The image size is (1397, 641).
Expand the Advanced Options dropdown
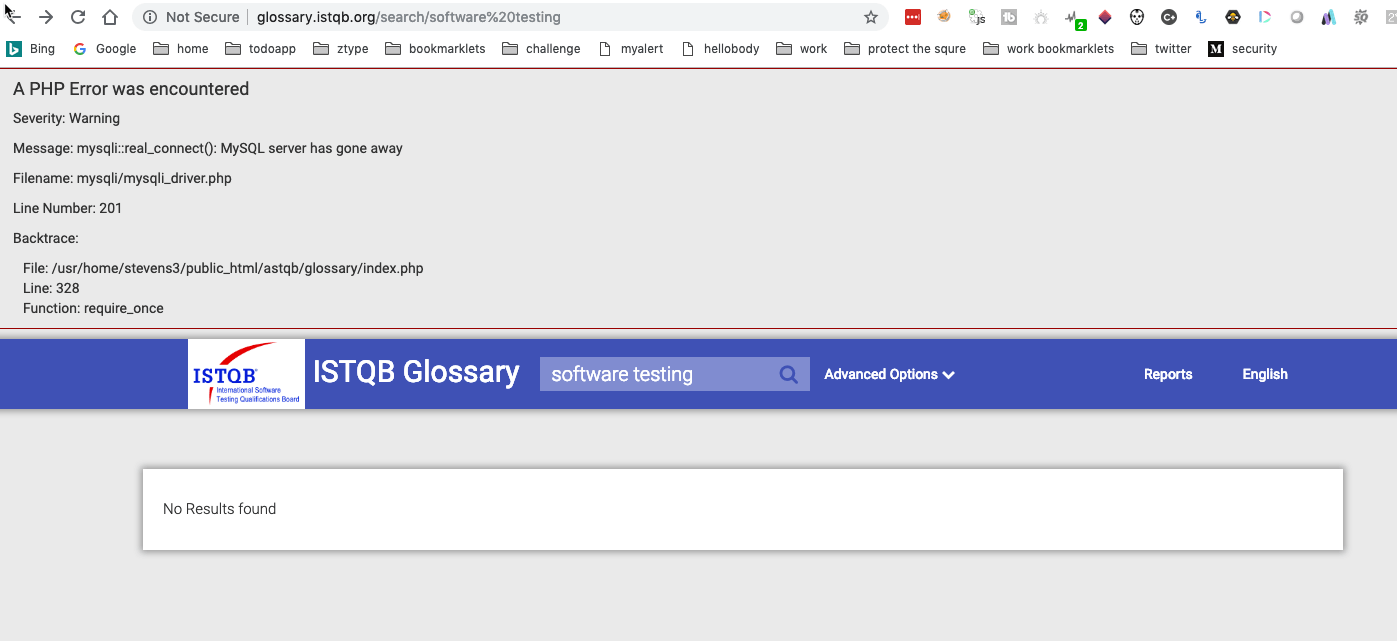(x=889, y=374)
